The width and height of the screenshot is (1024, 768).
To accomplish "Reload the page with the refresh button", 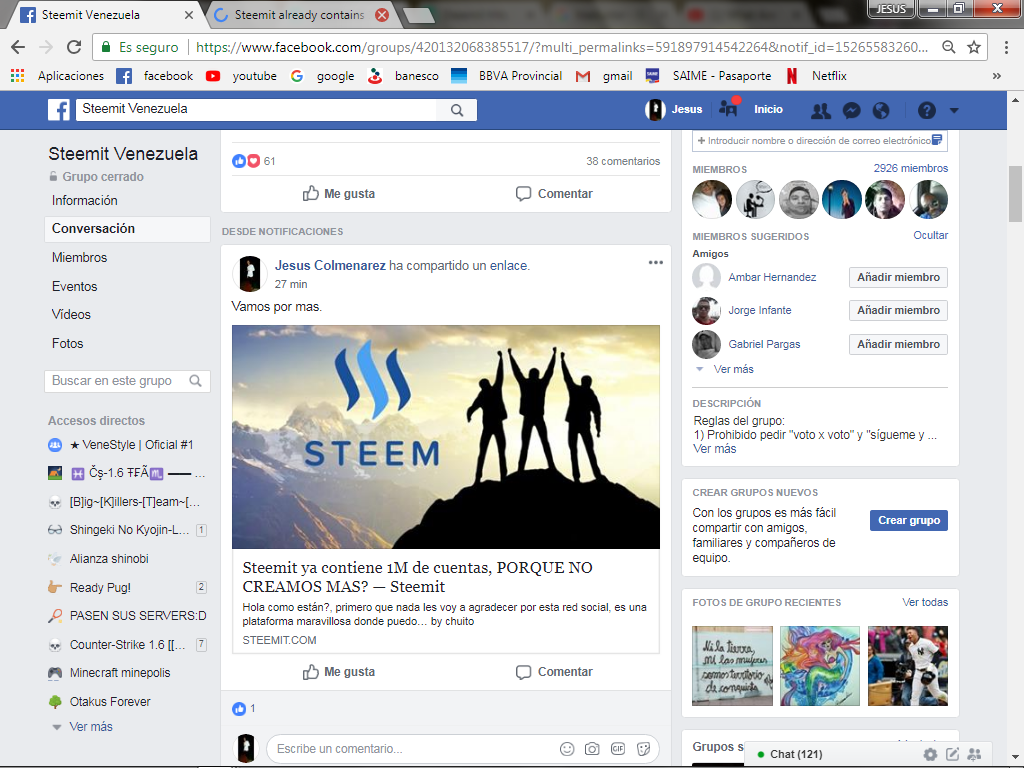I will [x=74, y=47].
